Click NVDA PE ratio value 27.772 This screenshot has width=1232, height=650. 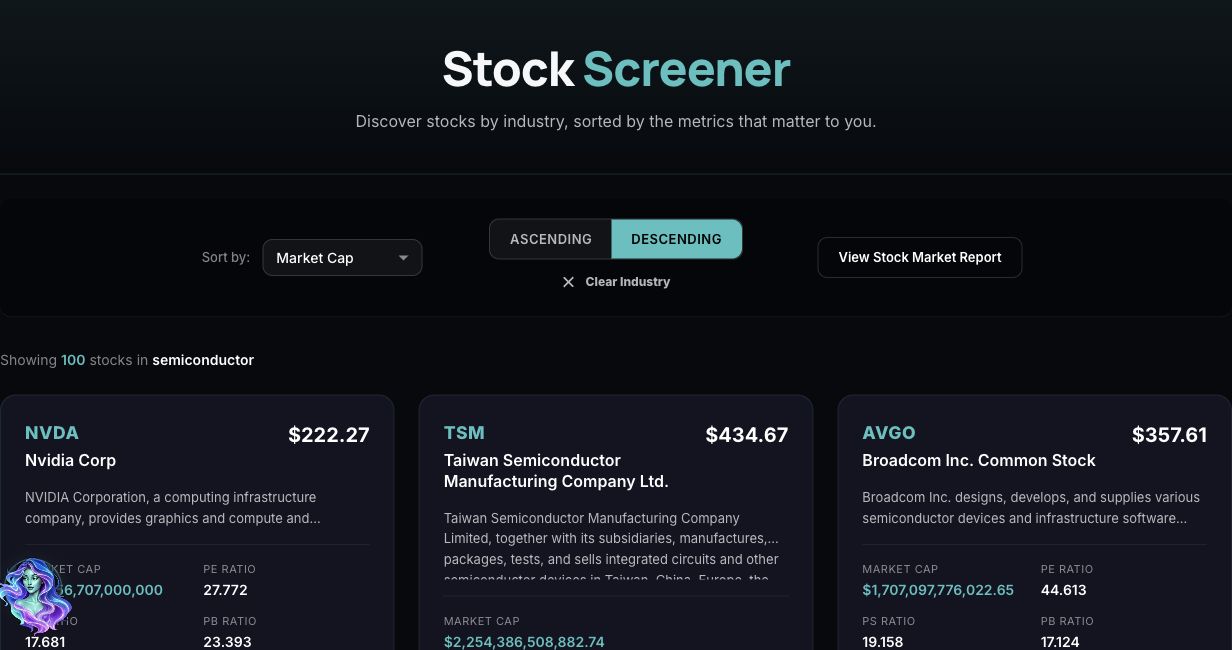pyautogui.click(x=225, y=590)
